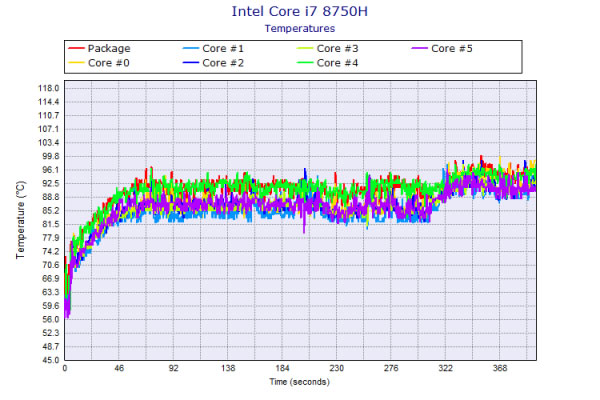The image size is (600, 400).
Task: Click the 184 tick on the time axis
Action: pos(282,368)
